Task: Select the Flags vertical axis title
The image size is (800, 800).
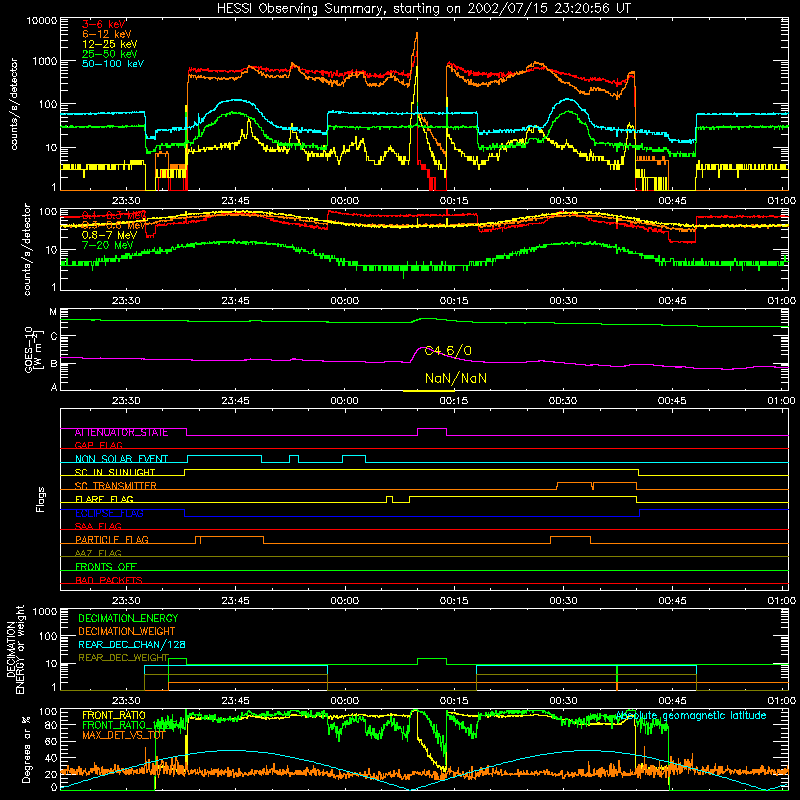Action: (41, 499)
